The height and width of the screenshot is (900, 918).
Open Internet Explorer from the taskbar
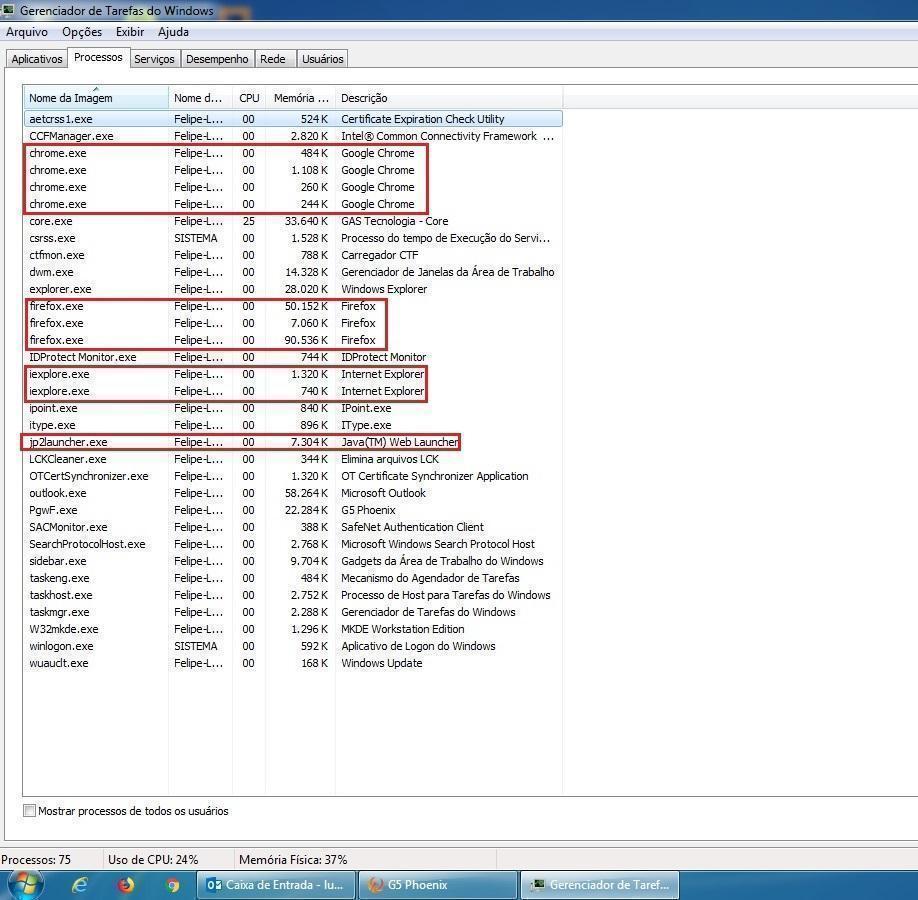79,885
